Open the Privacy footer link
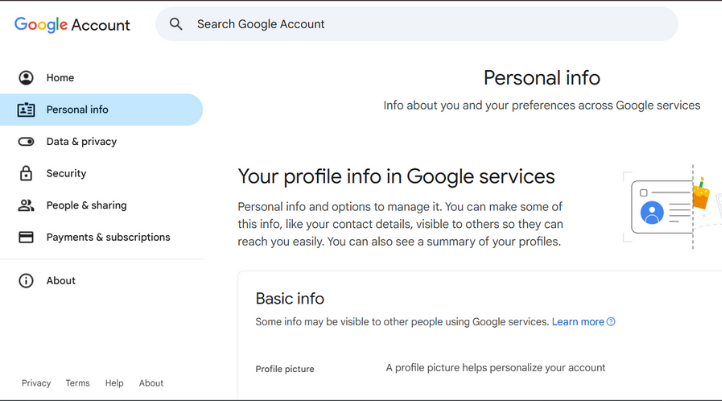Image resolution: width=722 pixels, height=401 pixels. 36,383
